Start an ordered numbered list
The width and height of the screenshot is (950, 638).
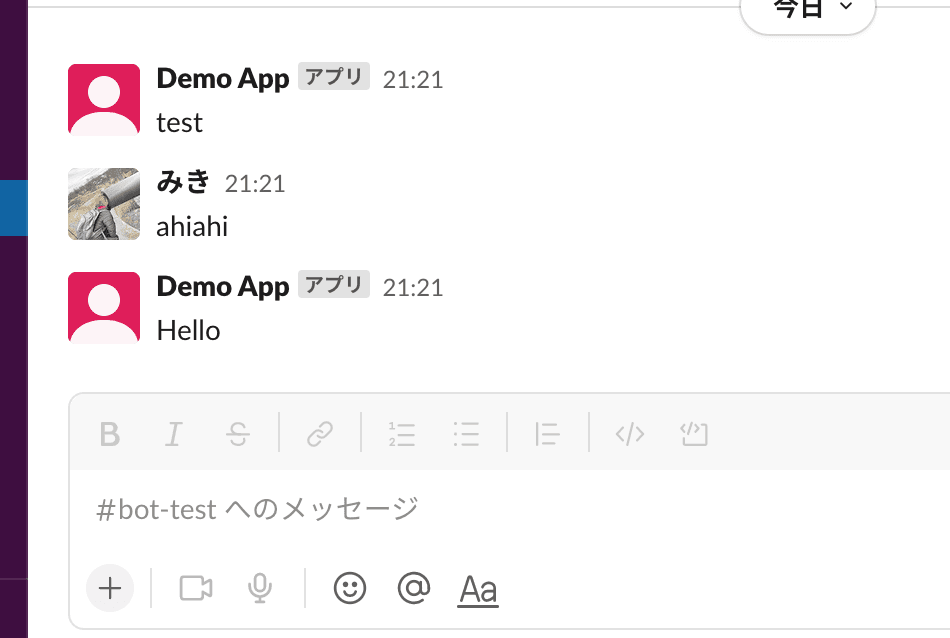click(x=402, y=434)
